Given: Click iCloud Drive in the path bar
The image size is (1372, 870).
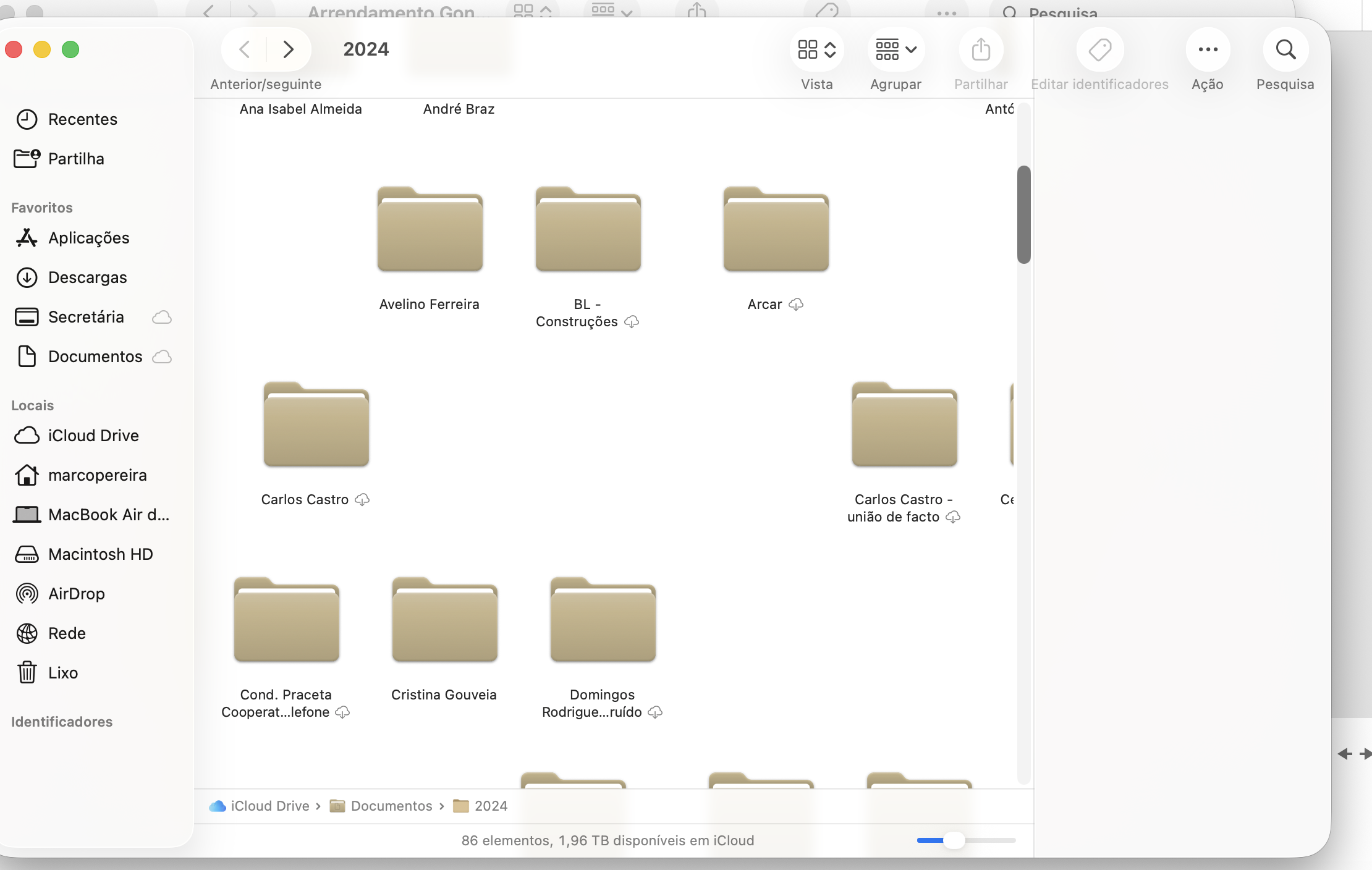Looking at the screenshot, I should 269,806.
